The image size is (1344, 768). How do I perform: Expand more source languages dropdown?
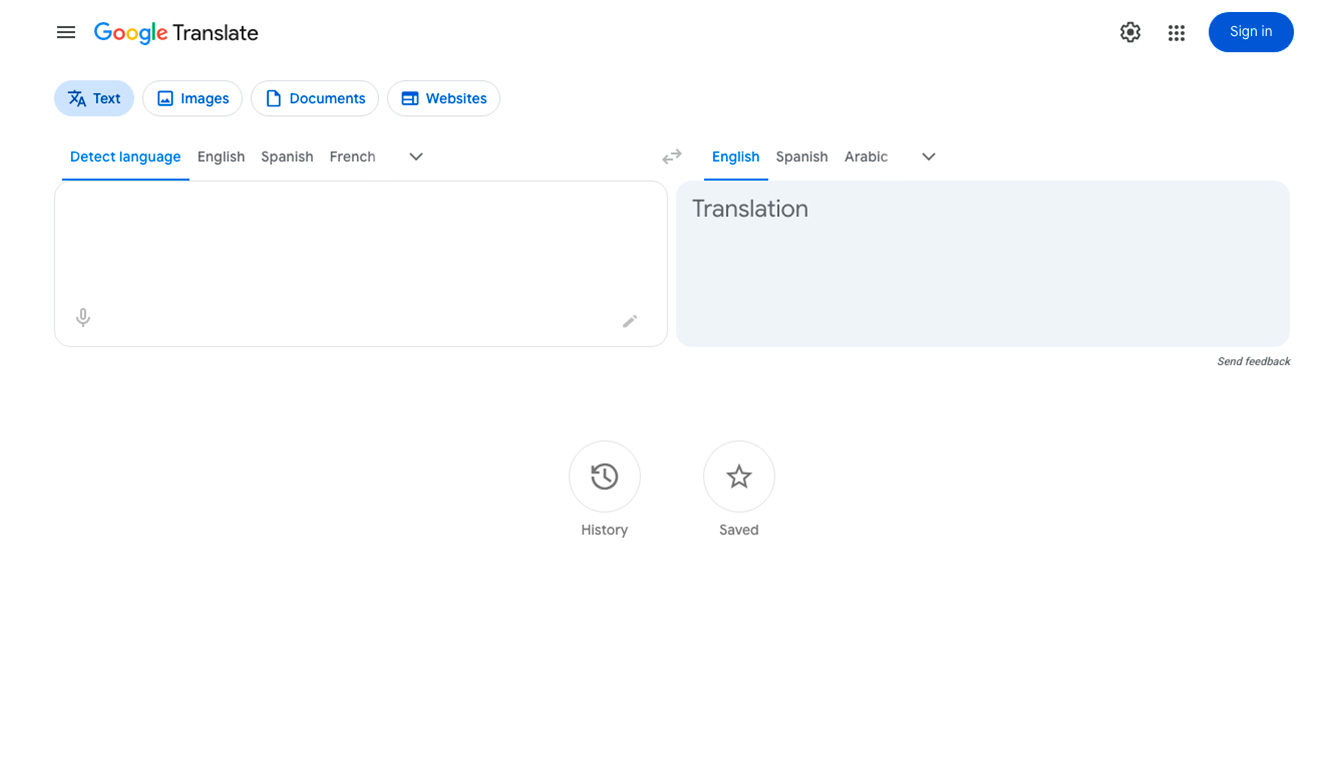point(416,157)
